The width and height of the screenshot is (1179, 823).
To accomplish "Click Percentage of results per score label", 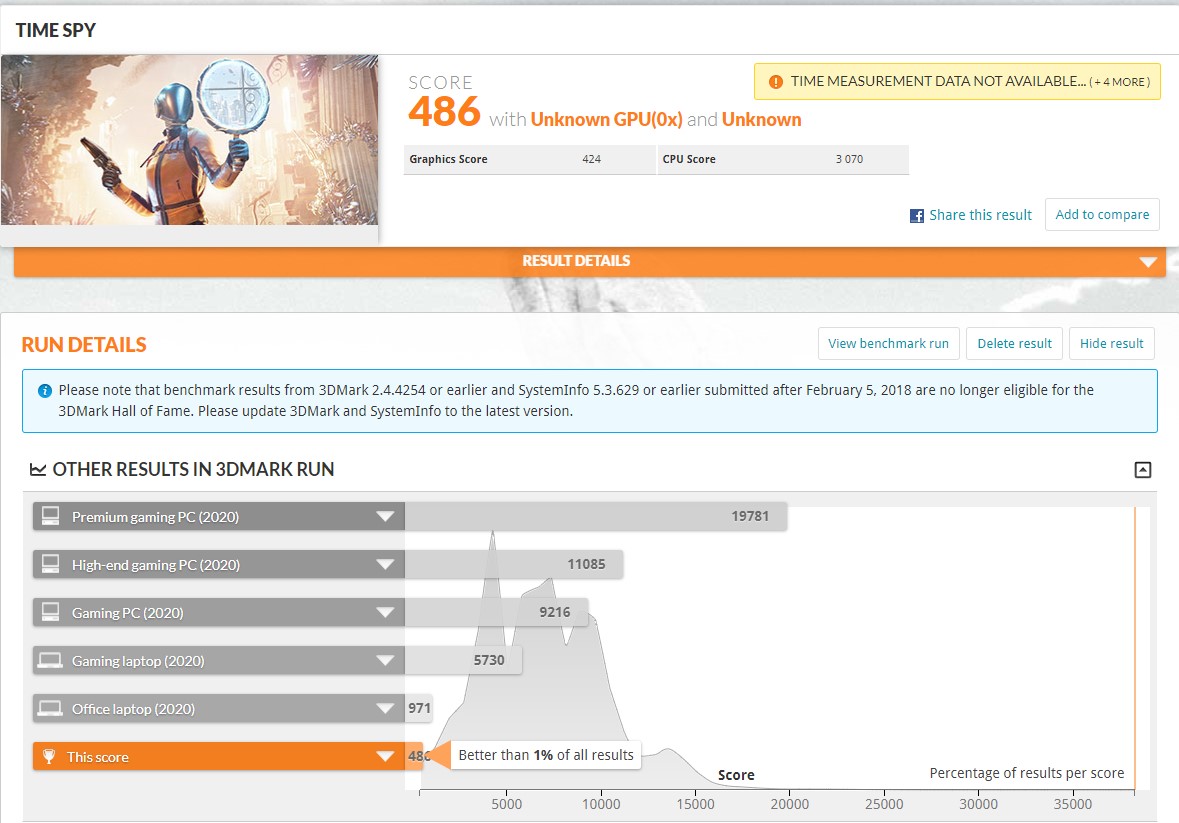I will pos(1026,773).
